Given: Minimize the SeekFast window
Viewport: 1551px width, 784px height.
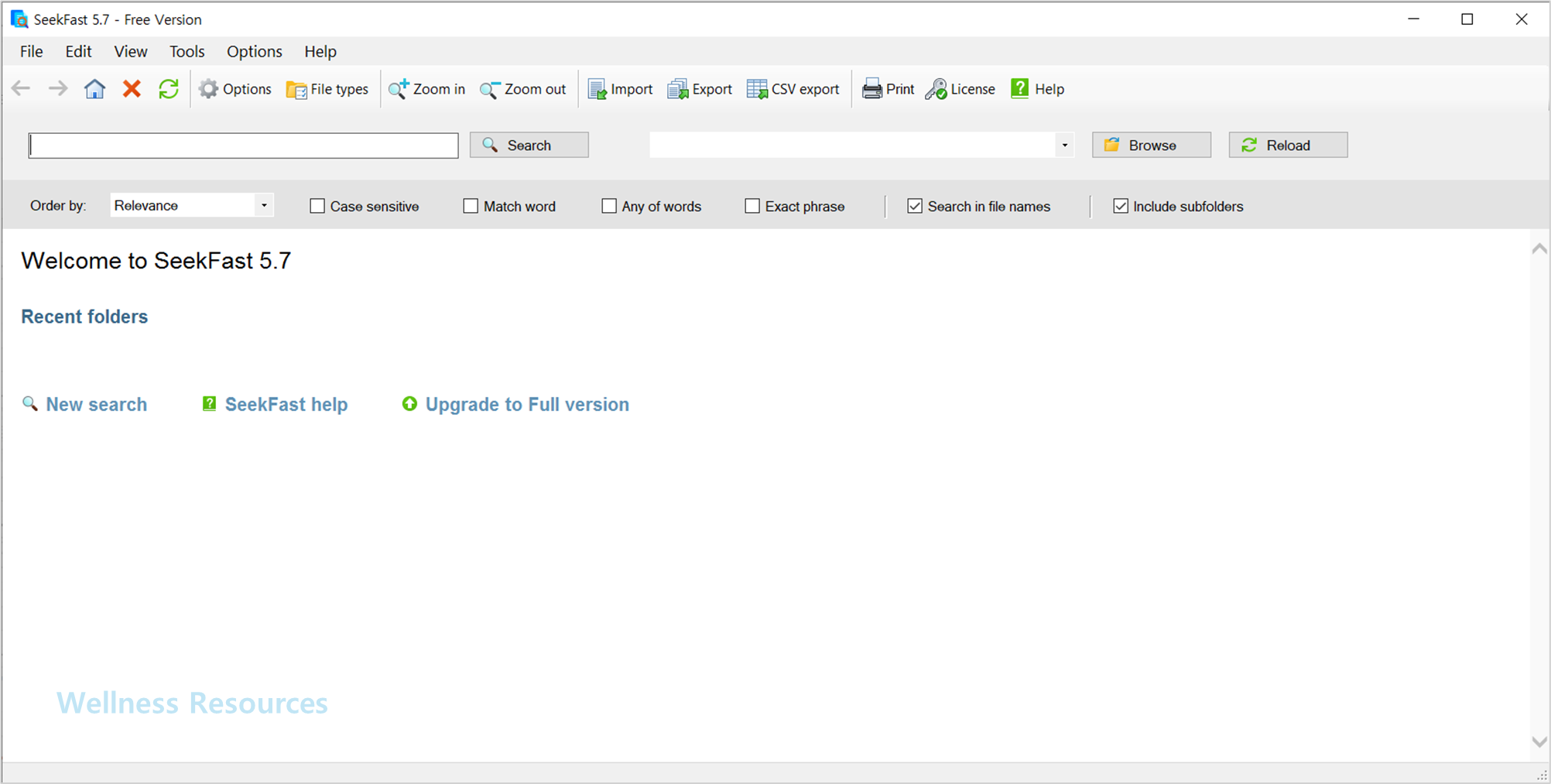Looking at the screenshot, I should pos(1413,19).
